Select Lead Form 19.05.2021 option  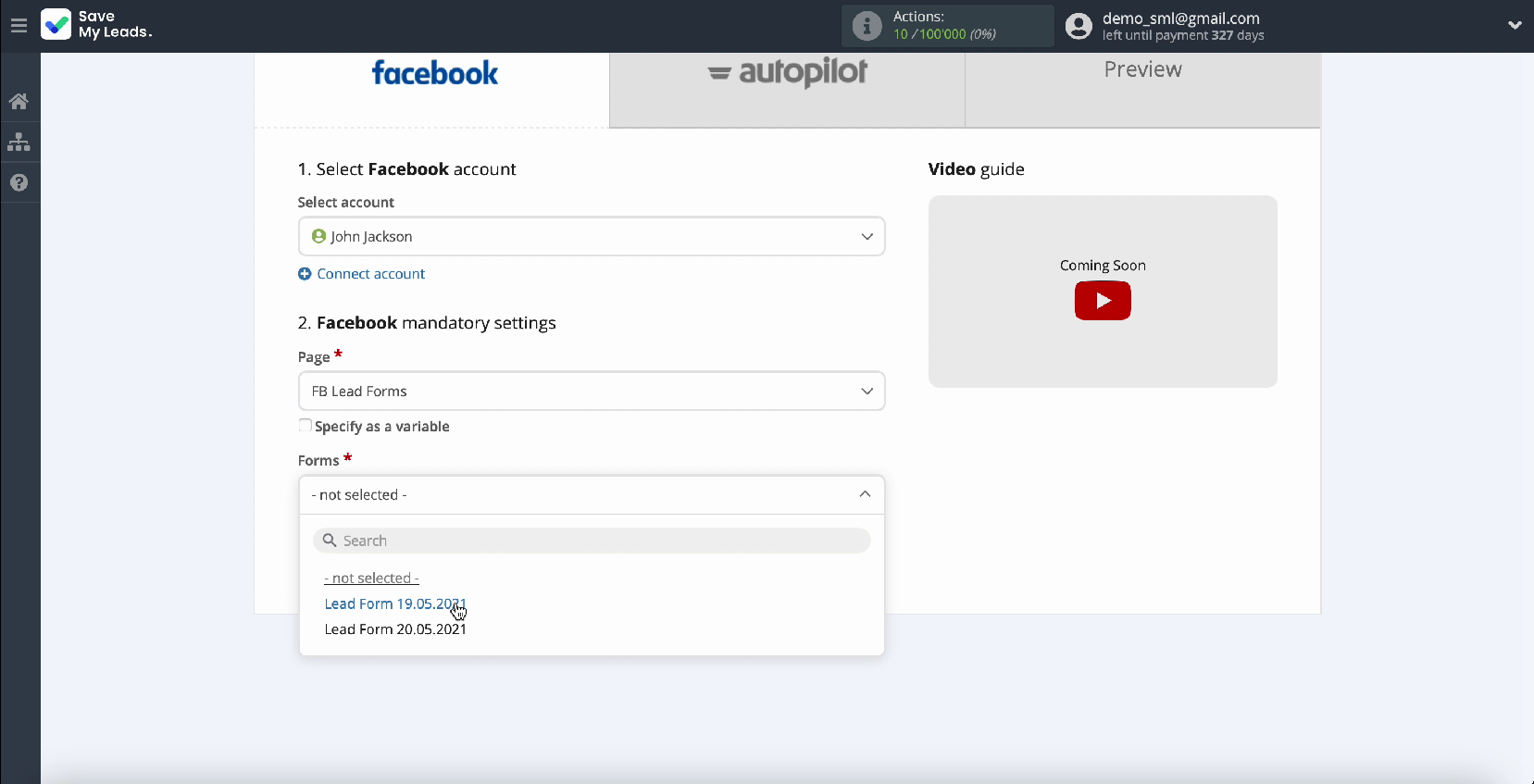pos(394,604)
